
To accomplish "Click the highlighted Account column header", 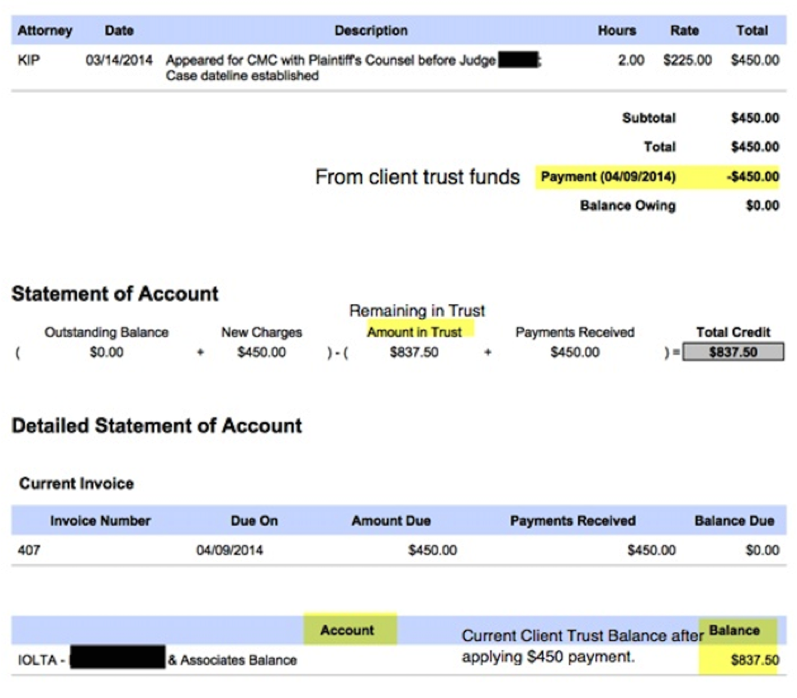I will coord(347,630).
